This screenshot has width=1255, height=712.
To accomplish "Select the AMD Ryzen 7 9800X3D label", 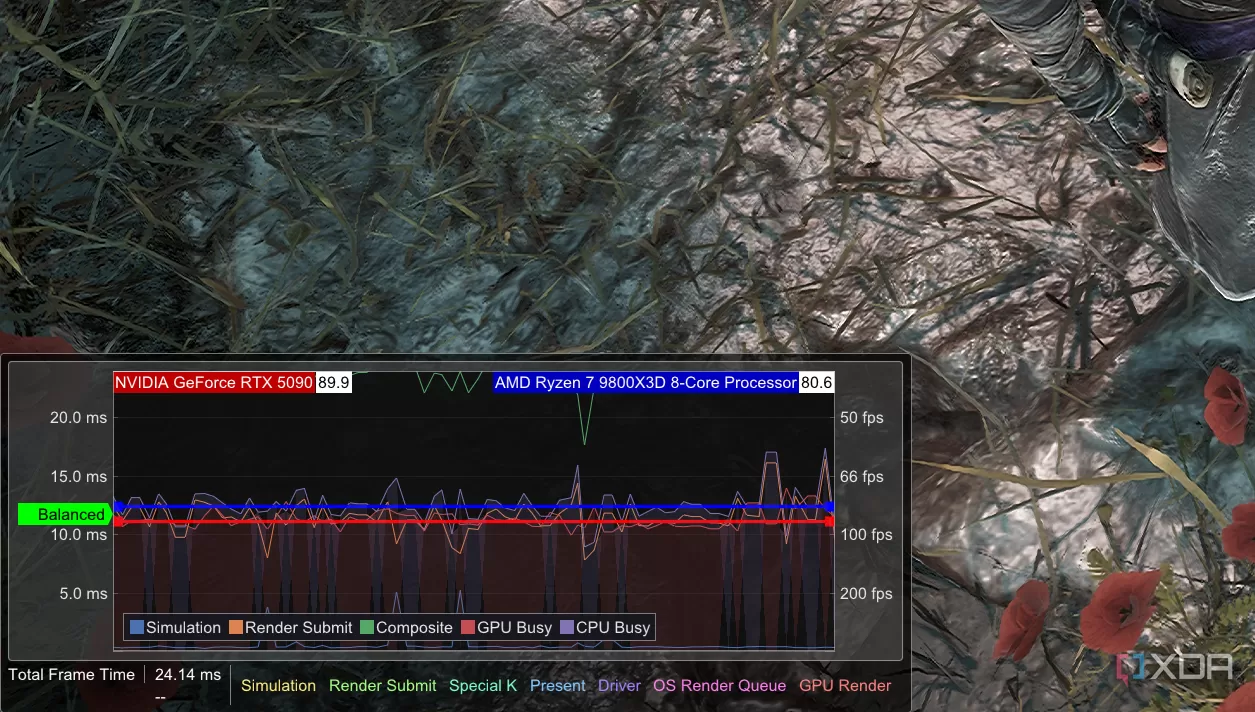I will pyautogui.click(x=645, y=382).
